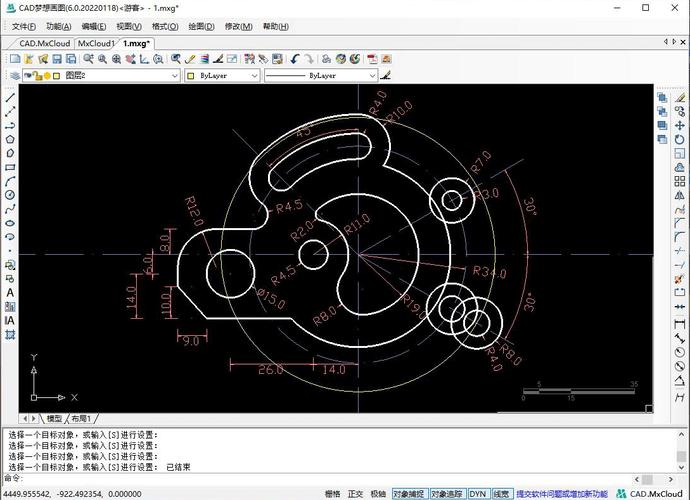This screenshot has height=500, width=690.
Task: Click the layout tabs scroll-left arrow
Action: coord(25,419)
